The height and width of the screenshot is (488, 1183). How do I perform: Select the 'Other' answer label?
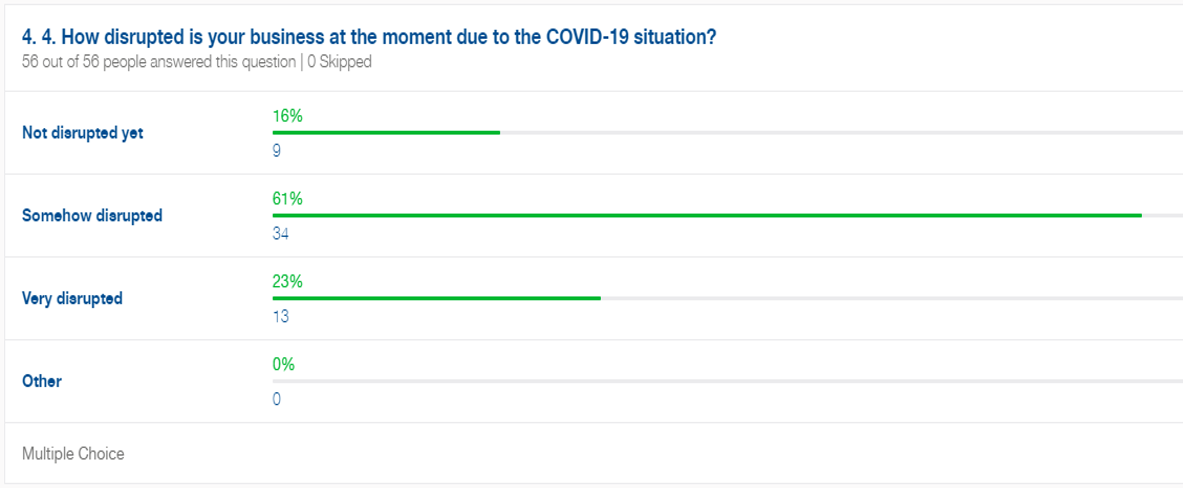41,382
